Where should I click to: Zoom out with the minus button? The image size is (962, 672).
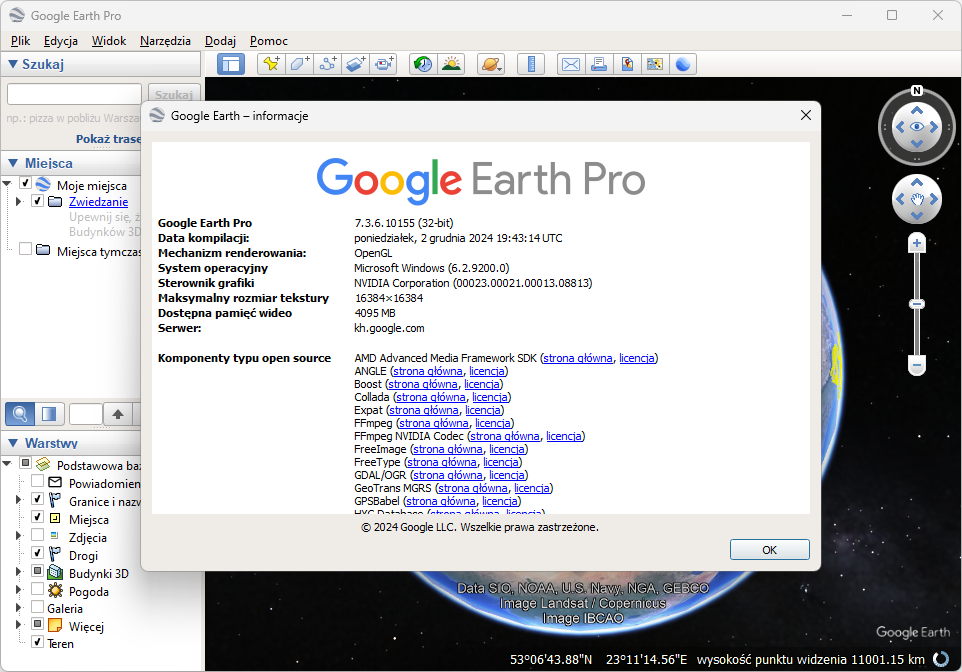coord(917,365)
